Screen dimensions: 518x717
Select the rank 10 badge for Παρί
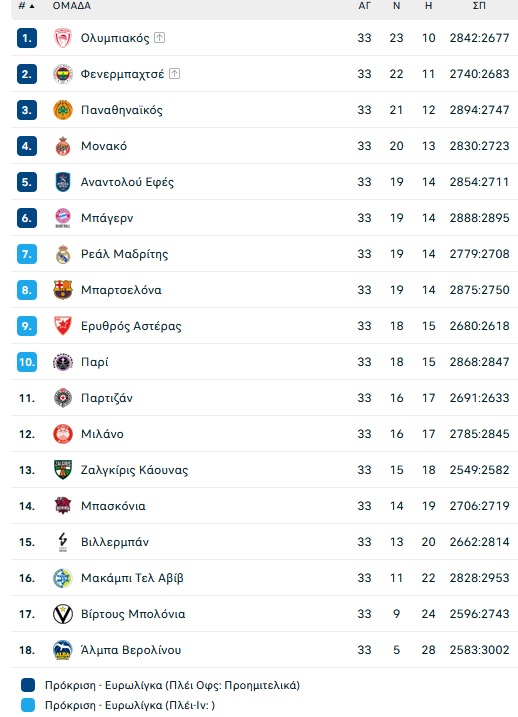(27, 362)
